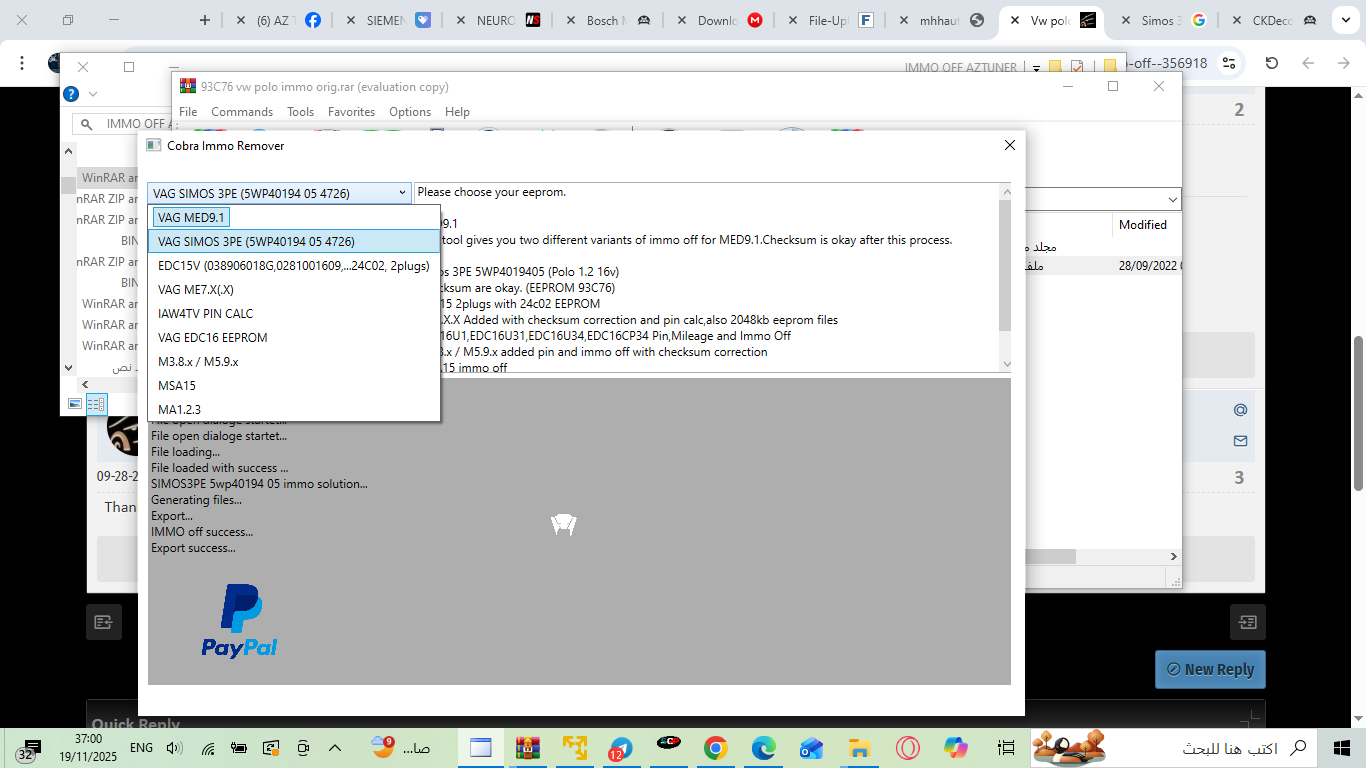Choose MA1.2.3 from the ECU dropdown
Image resolution: width=1366 pixels, height=768 pixels.
(x=294, y=409)
